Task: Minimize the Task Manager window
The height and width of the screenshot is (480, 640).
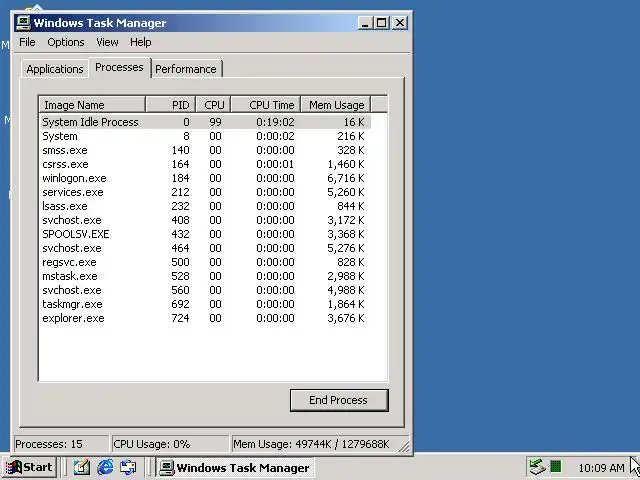Action: click(365, 23)
